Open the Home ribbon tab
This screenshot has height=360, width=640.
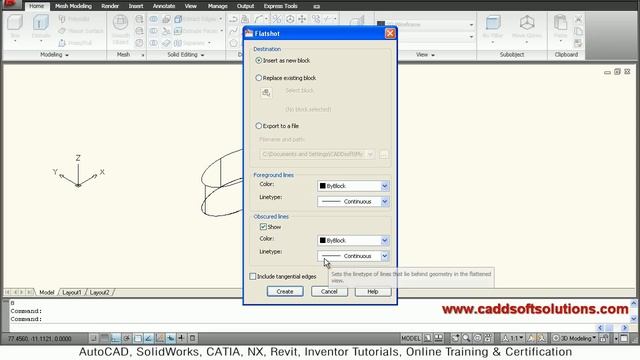click(37, 6)
